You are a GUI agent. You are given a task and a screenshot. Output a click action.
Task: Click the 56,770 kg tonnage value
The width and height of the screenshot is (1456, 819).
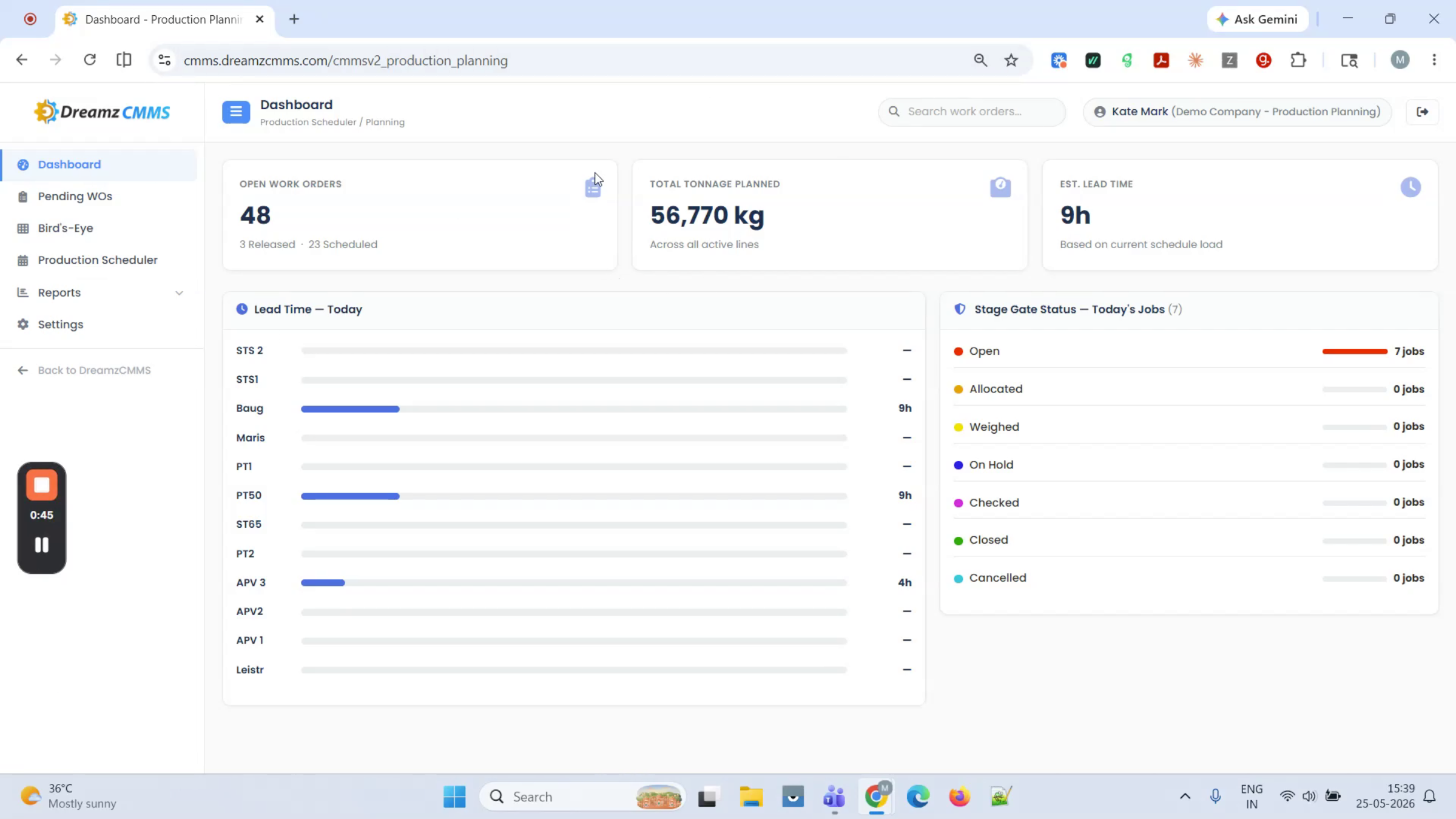tap(707, 215)
